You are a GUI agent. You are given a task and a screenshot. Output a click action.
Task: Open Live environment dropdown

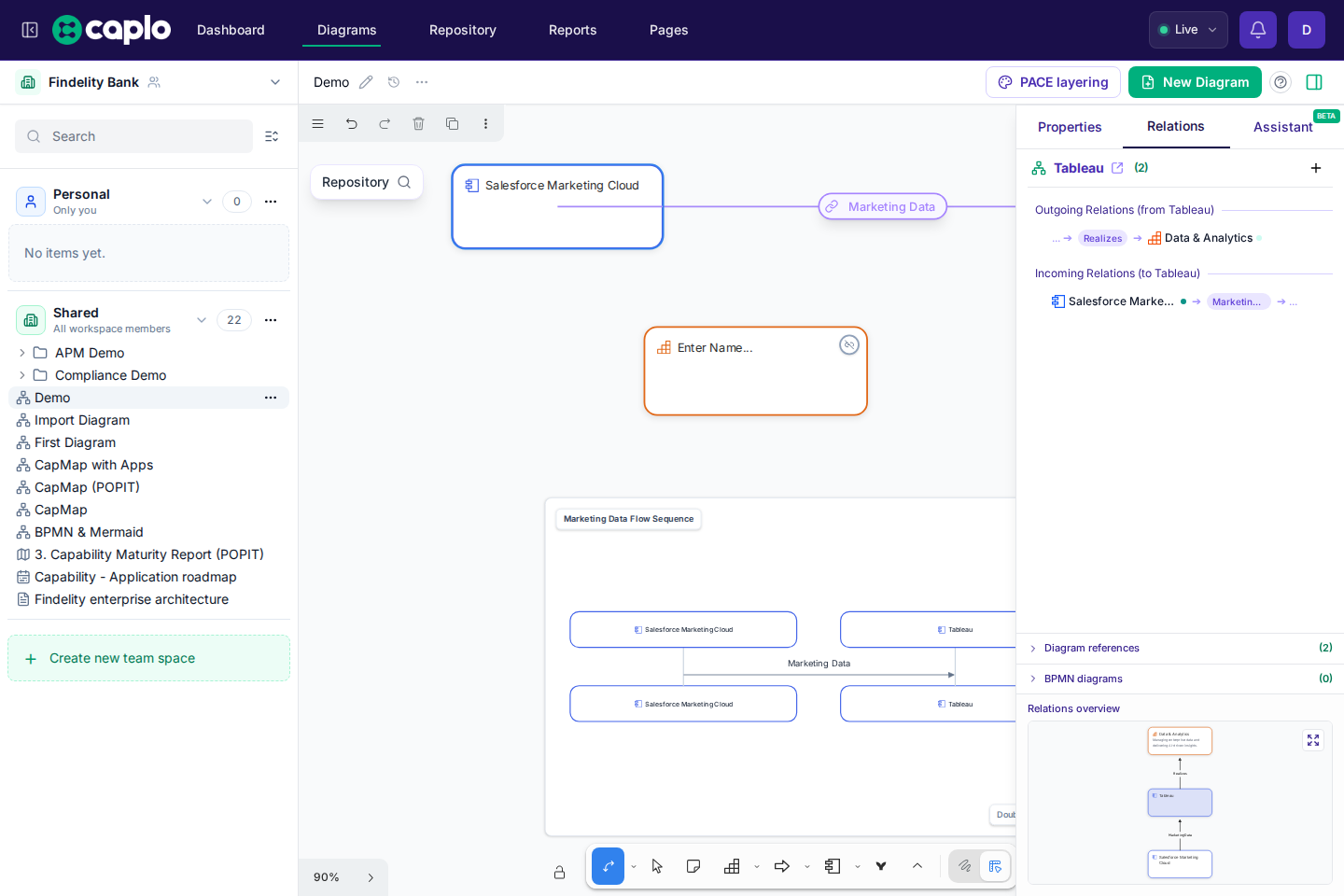tap(1188, 30)
